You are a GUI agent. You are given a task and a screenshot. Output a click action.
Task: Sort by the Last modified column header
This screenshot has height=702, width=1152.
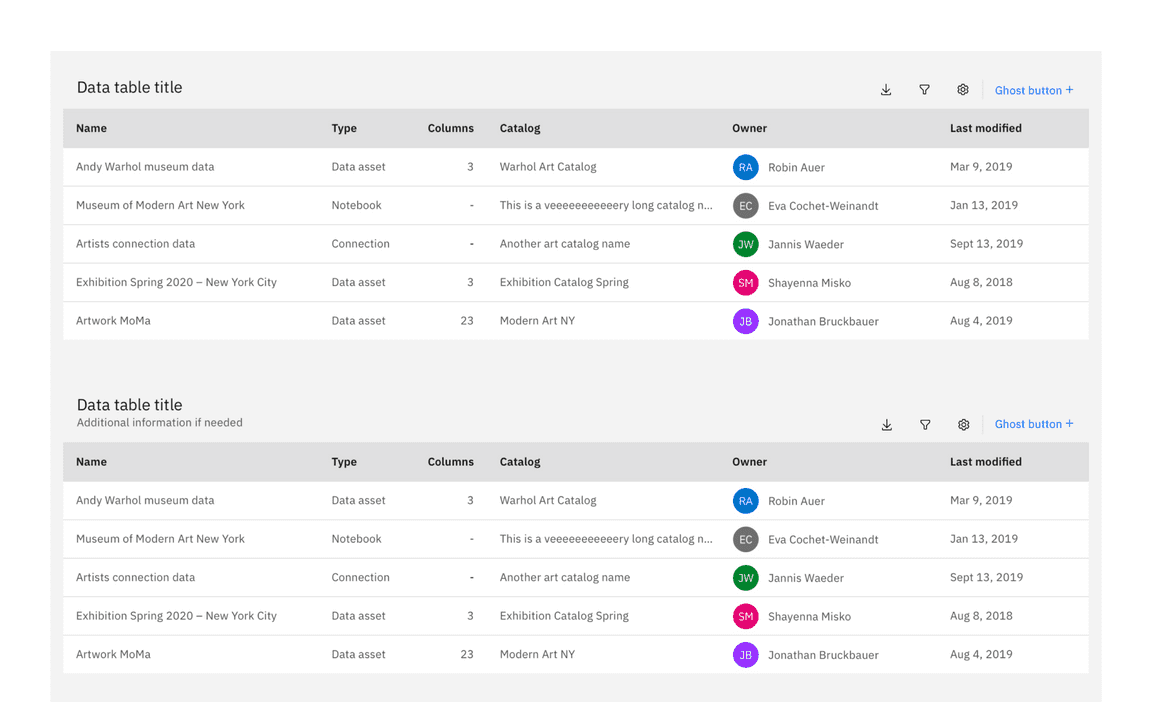click(986, 128)
